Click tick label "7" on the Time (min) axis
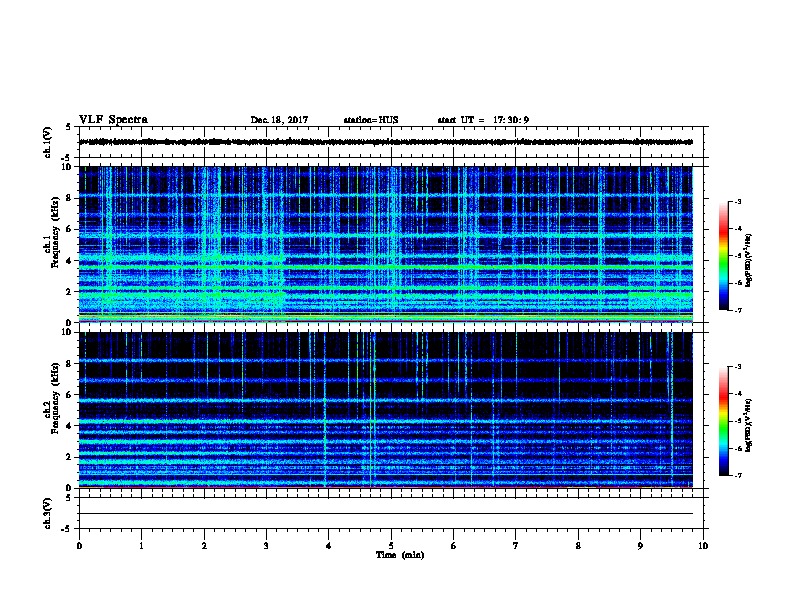792x612 pixels. tap(516, 546)
